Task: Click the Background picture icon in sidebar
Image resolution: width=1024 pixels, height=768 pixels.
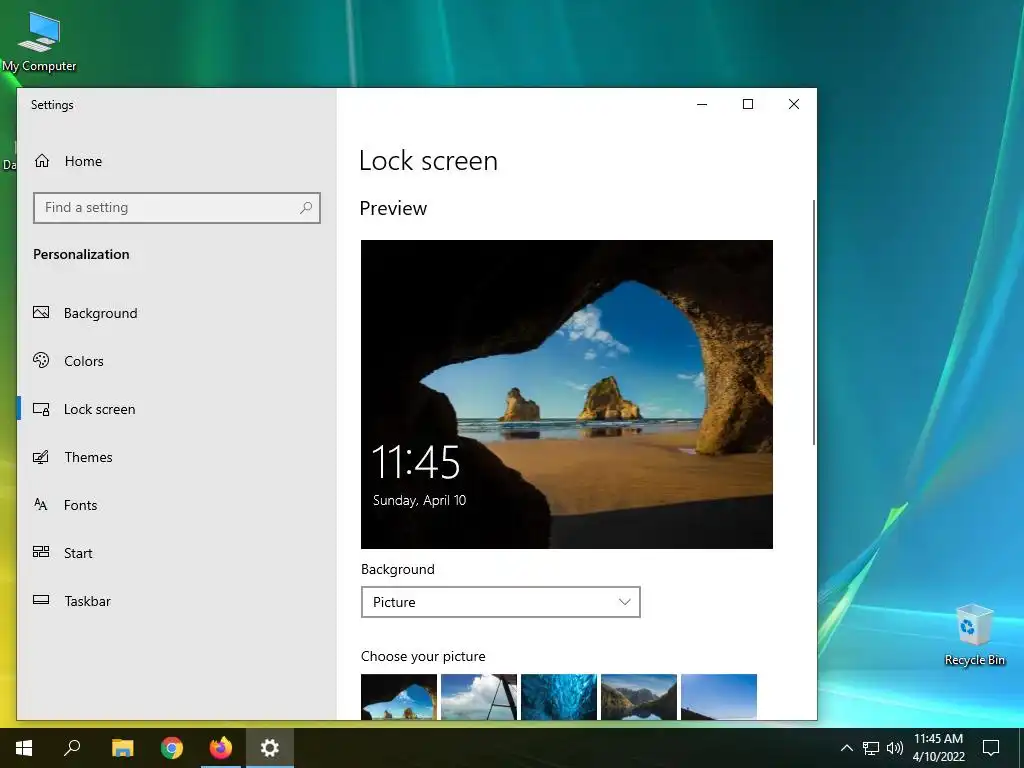Action: tap(41, 313)
